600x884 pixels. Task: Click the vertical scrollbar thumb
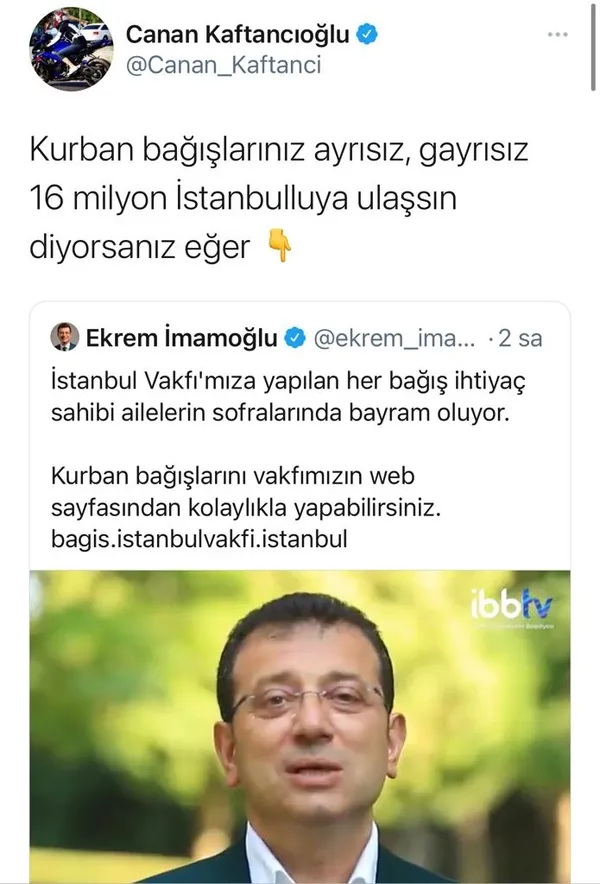(x=593, y=47)
